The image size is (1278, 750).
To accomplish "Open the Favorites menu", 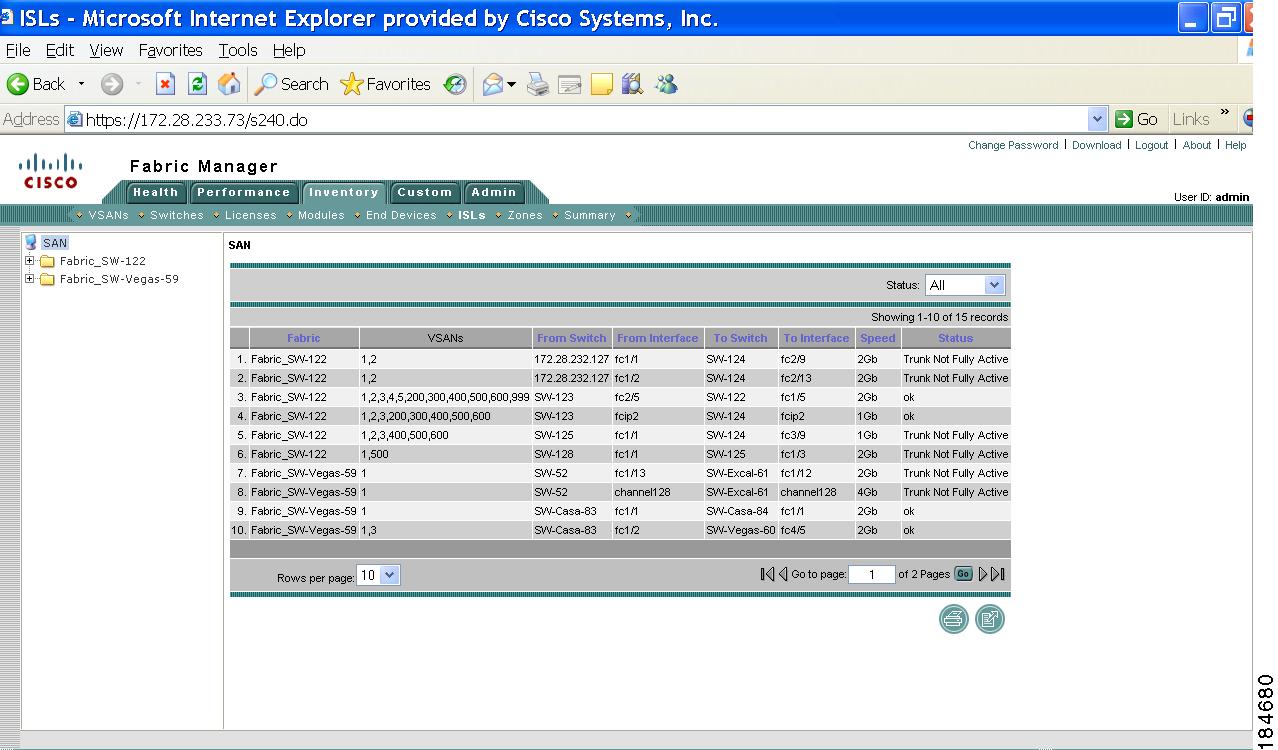I will 170,50.
